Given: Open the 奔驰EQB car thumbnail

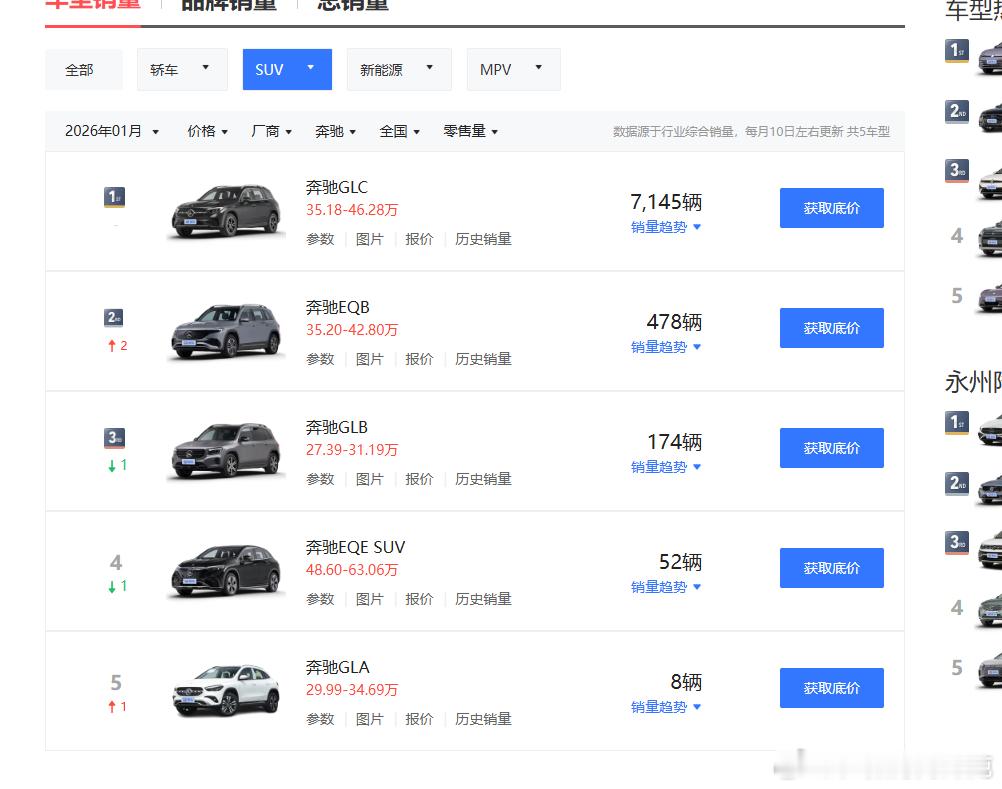Looking at the screenshot, I should coord(226,331).
